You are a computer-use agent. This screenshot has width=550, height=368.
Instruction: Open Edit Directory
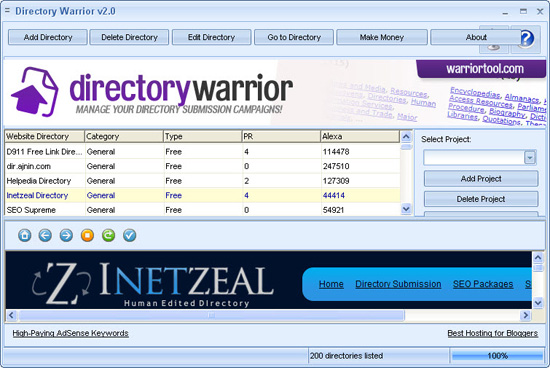212,37
